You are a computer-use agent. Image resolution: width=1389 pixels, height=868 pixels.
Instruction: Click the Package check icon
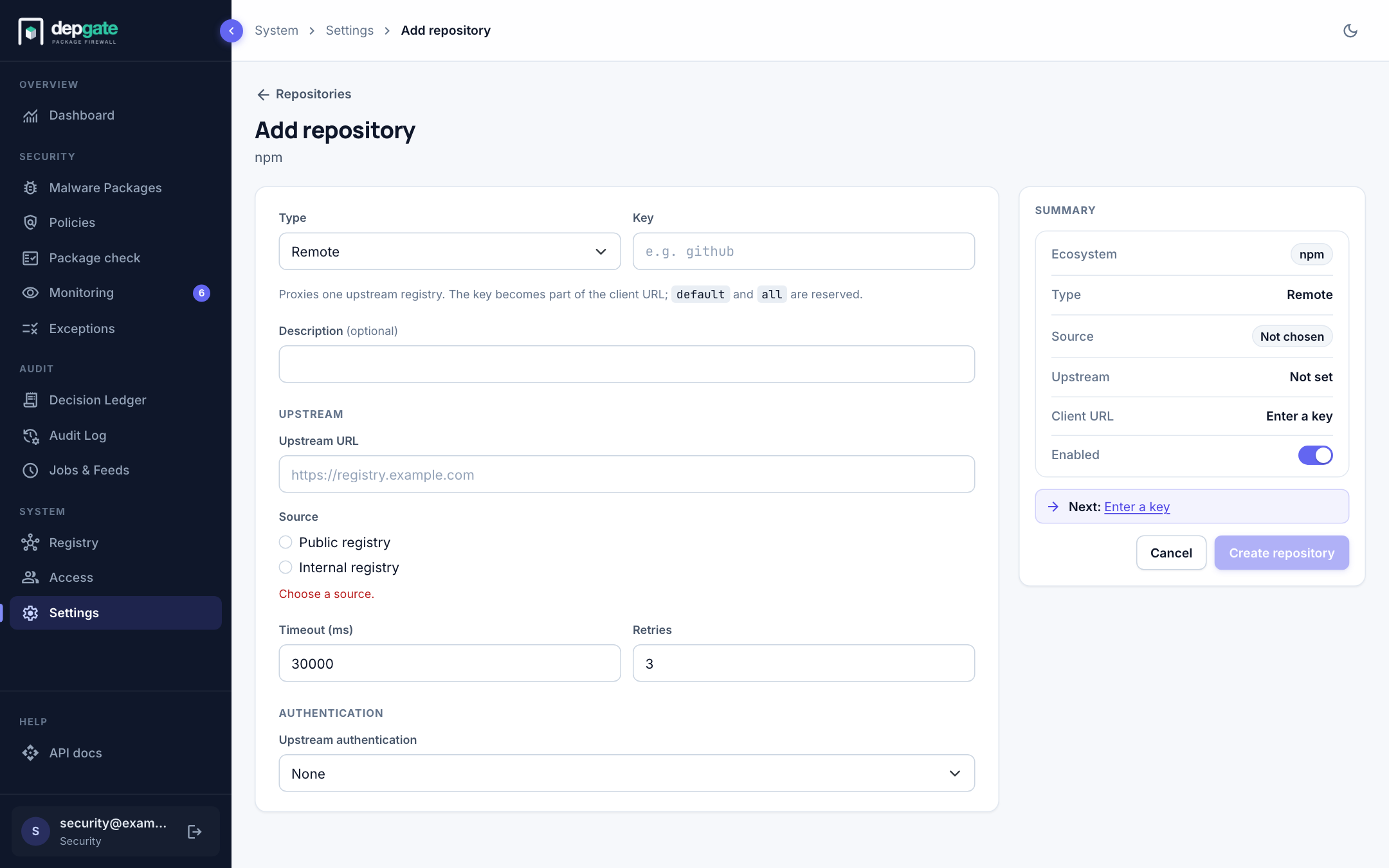(x=30, y=258)
